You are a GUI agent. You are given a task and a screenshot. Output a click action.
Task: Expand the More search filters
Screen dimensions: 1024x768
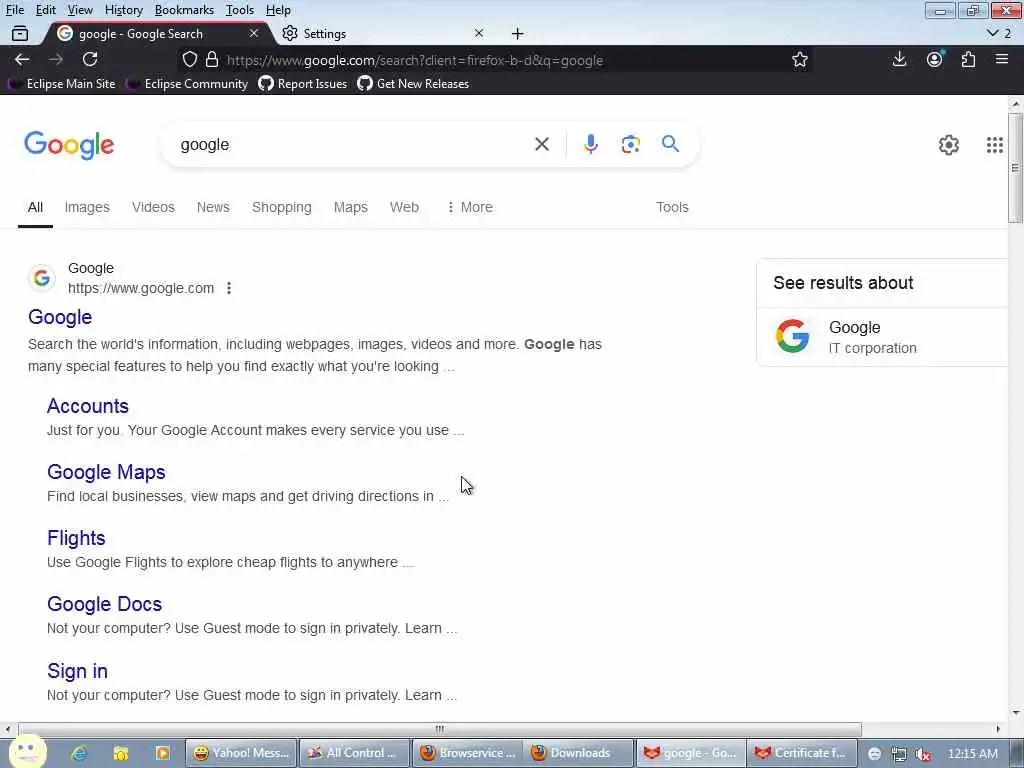pyautogui.click(x=470, y=207)
